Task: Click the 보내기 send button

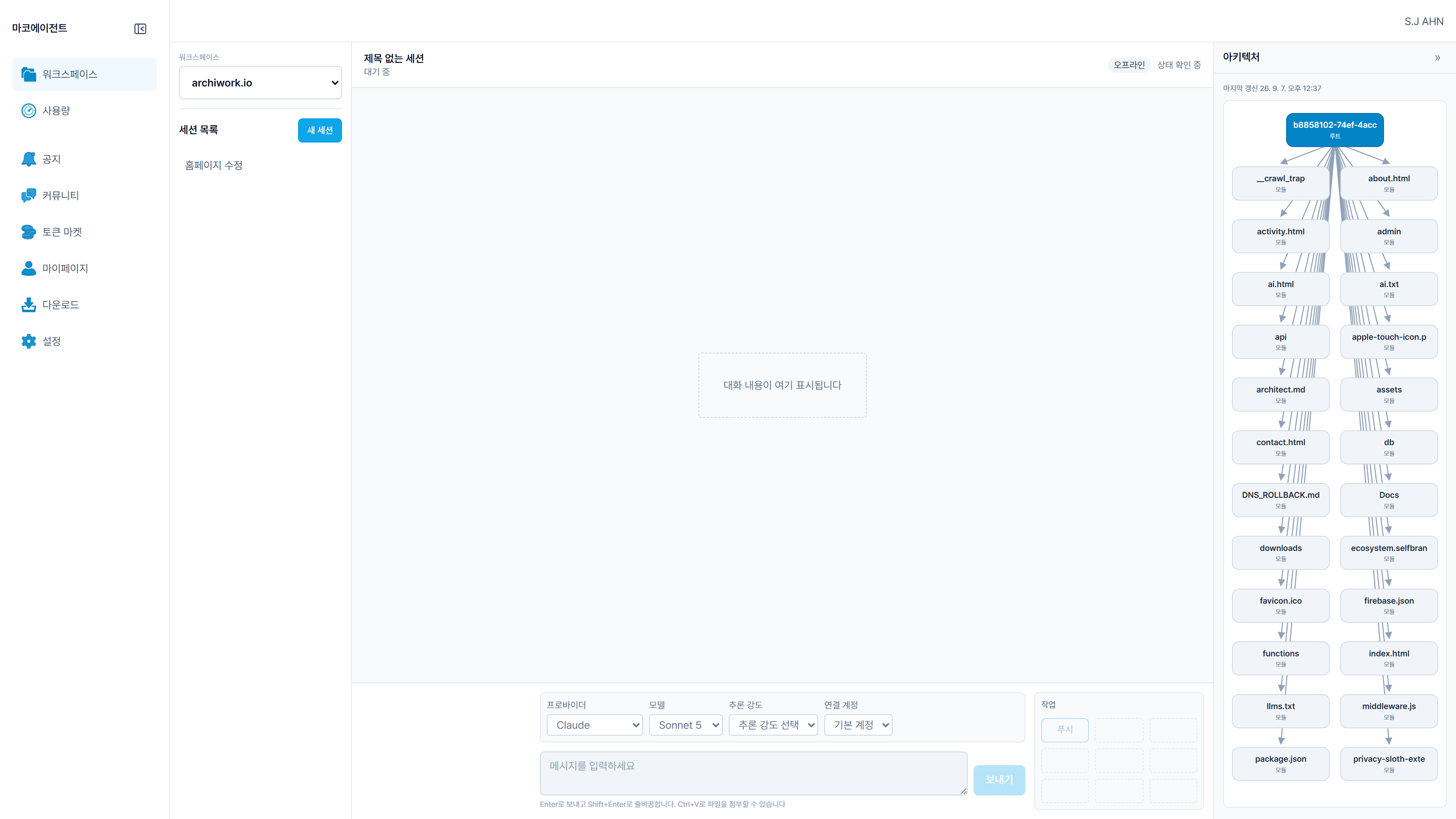Action: click(x=999, y=780)
